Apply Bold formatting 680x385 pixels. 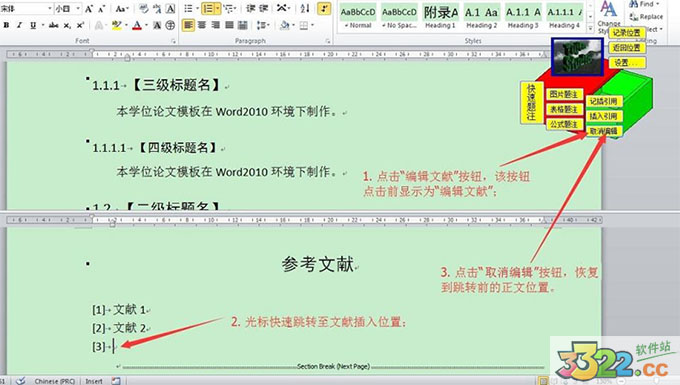pyautogui.click(x=6, y=26)
